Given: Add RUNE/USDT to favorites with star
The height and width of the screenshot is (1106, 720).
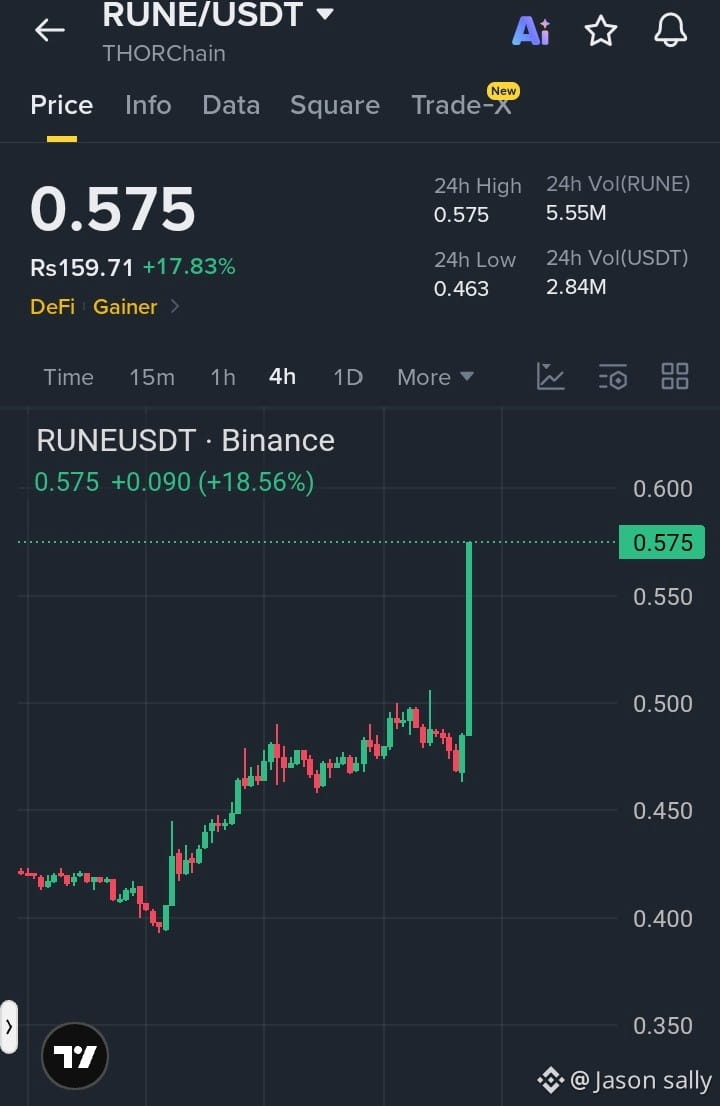Looking at the screenshot, I should pos(601,31).
